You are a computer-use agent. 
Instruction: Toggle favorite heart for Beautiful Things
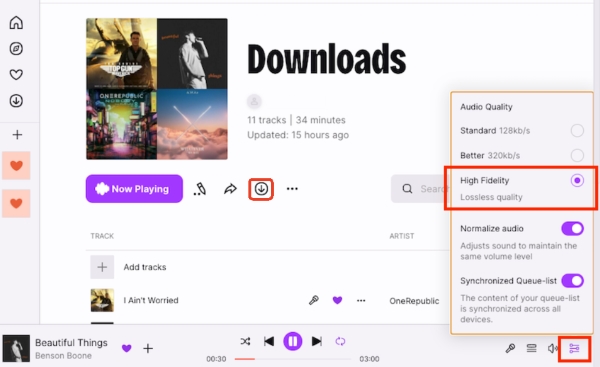(127, 348)
